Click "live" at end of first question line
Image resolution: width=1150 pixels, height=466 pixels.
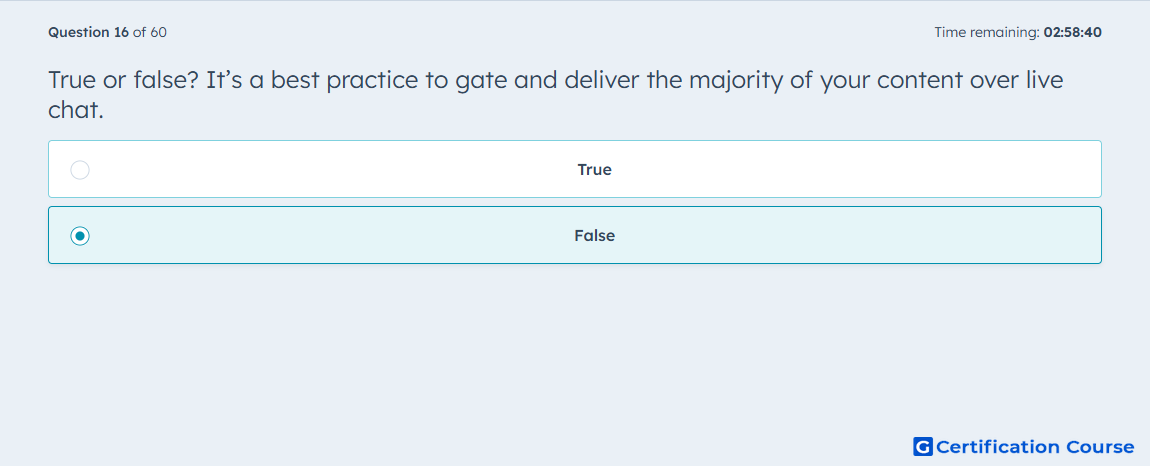pos(1044,80)
